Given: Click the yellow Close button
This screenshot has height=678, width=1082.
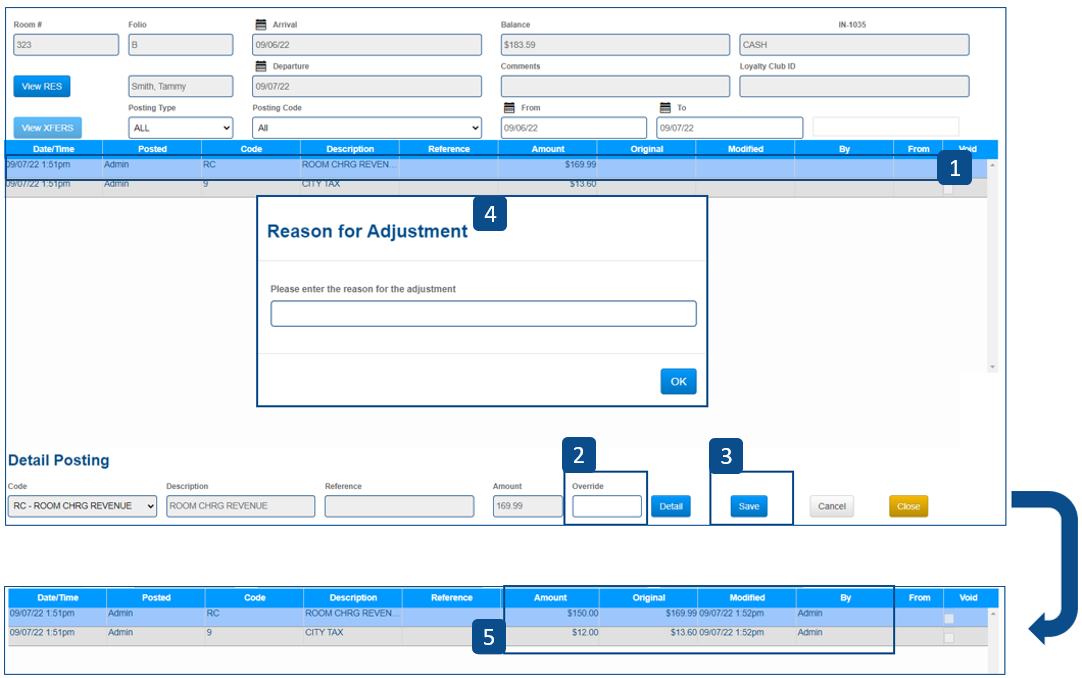Looking at the screenshot, I should tap(908, 507).
